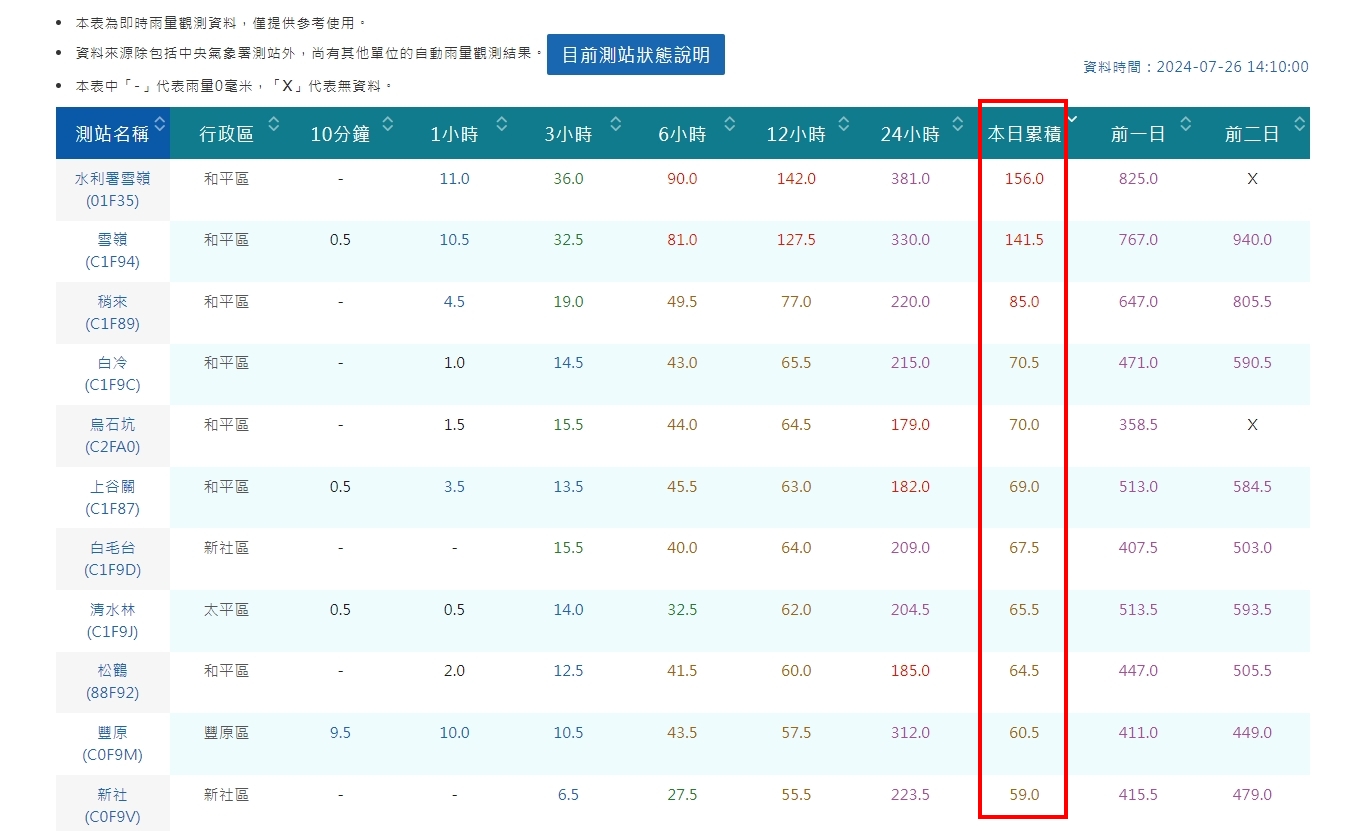The height and width of the screenshot is (831, 1358).
Task: Open station 松鶴 (88F92)
Action: (x=112, y=682)
